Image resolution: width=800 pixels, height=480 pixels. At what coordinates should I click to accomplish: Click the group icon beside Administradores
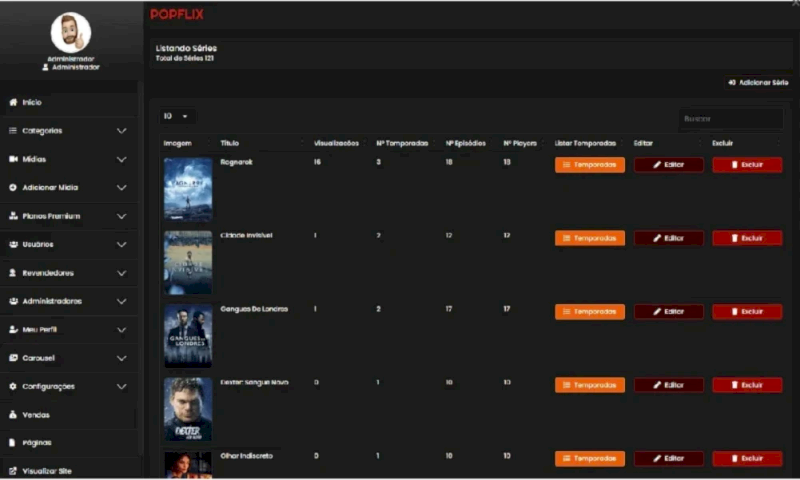point(13,301)
